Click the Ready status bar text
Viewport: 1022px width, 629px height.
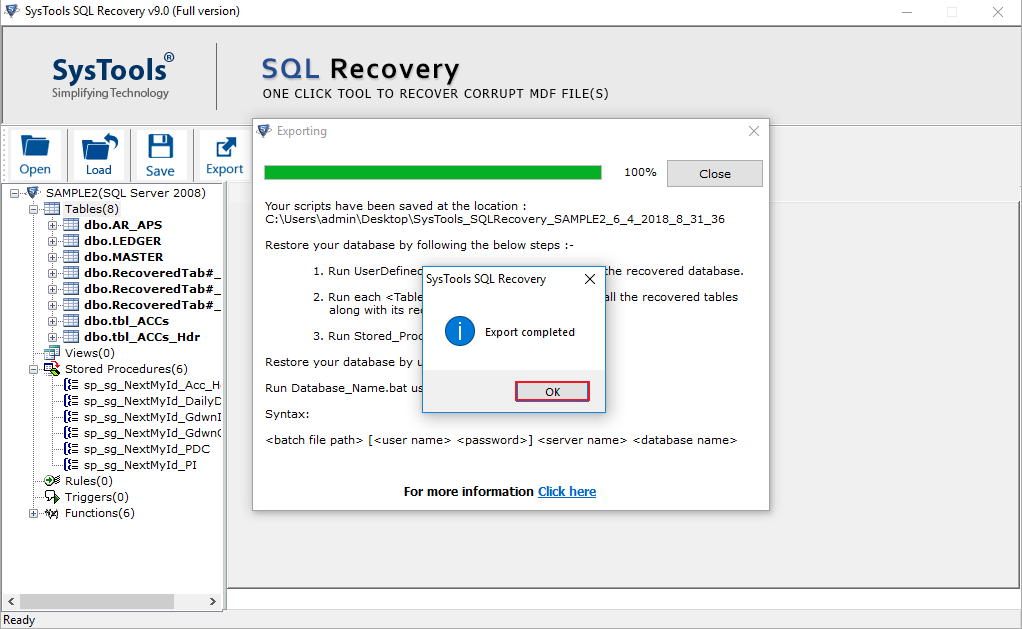pyautogui.click(x=19, y=620)
